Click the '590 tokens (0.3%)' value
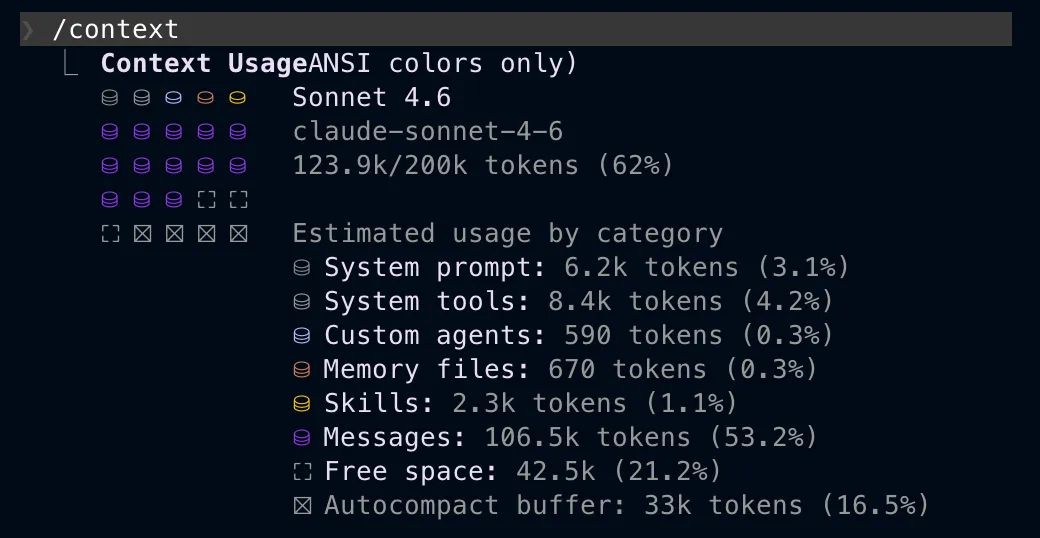Screen dimensions: 1040x538 [x=698, y=336]
